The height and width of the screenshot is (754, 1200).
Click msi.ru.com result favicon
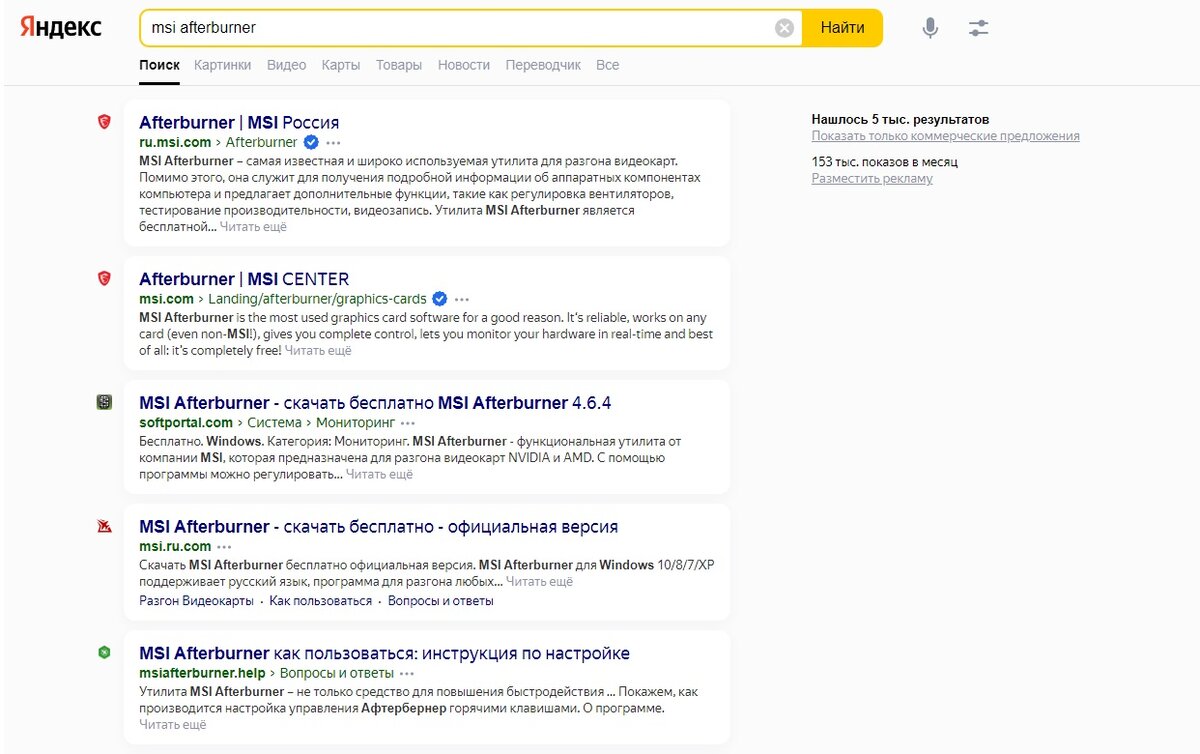pyautogui.click(x=104, y=526)
